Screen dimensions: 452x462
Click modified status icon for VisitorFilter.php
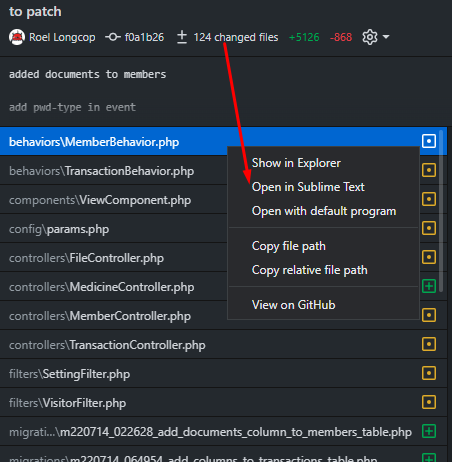coord(429,402)
